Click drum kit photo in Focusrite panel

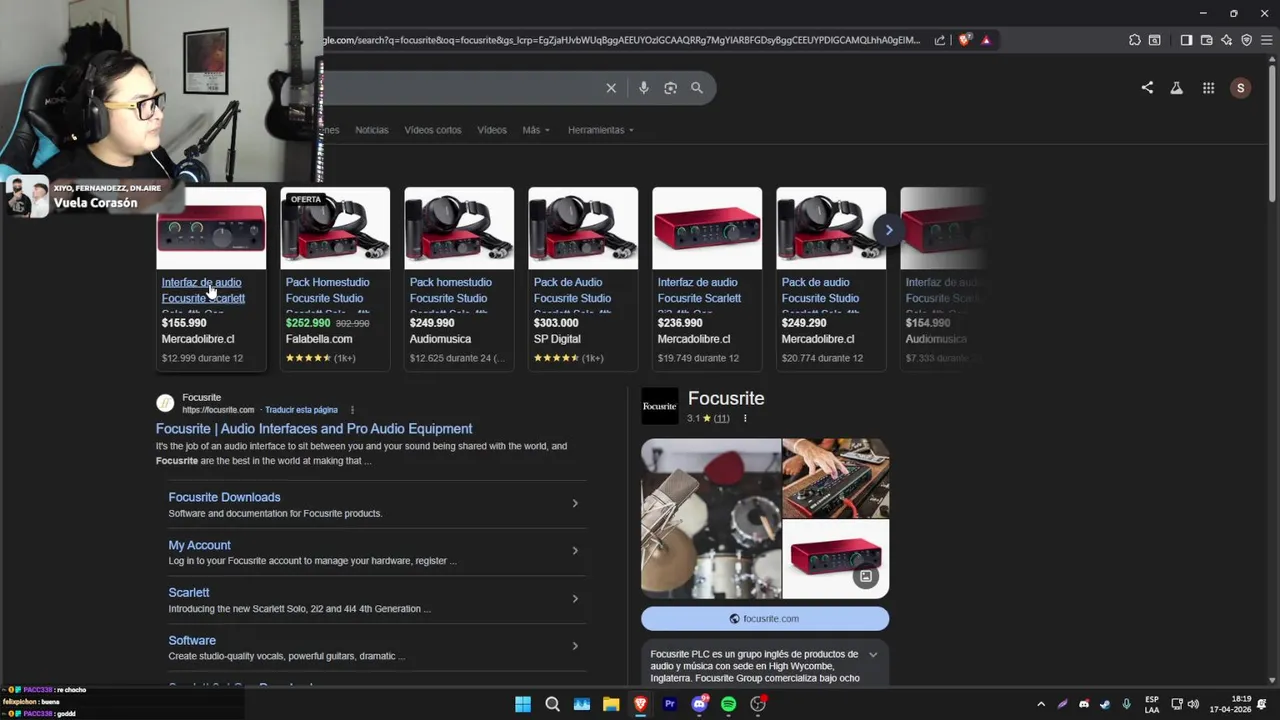pos(711,518)
